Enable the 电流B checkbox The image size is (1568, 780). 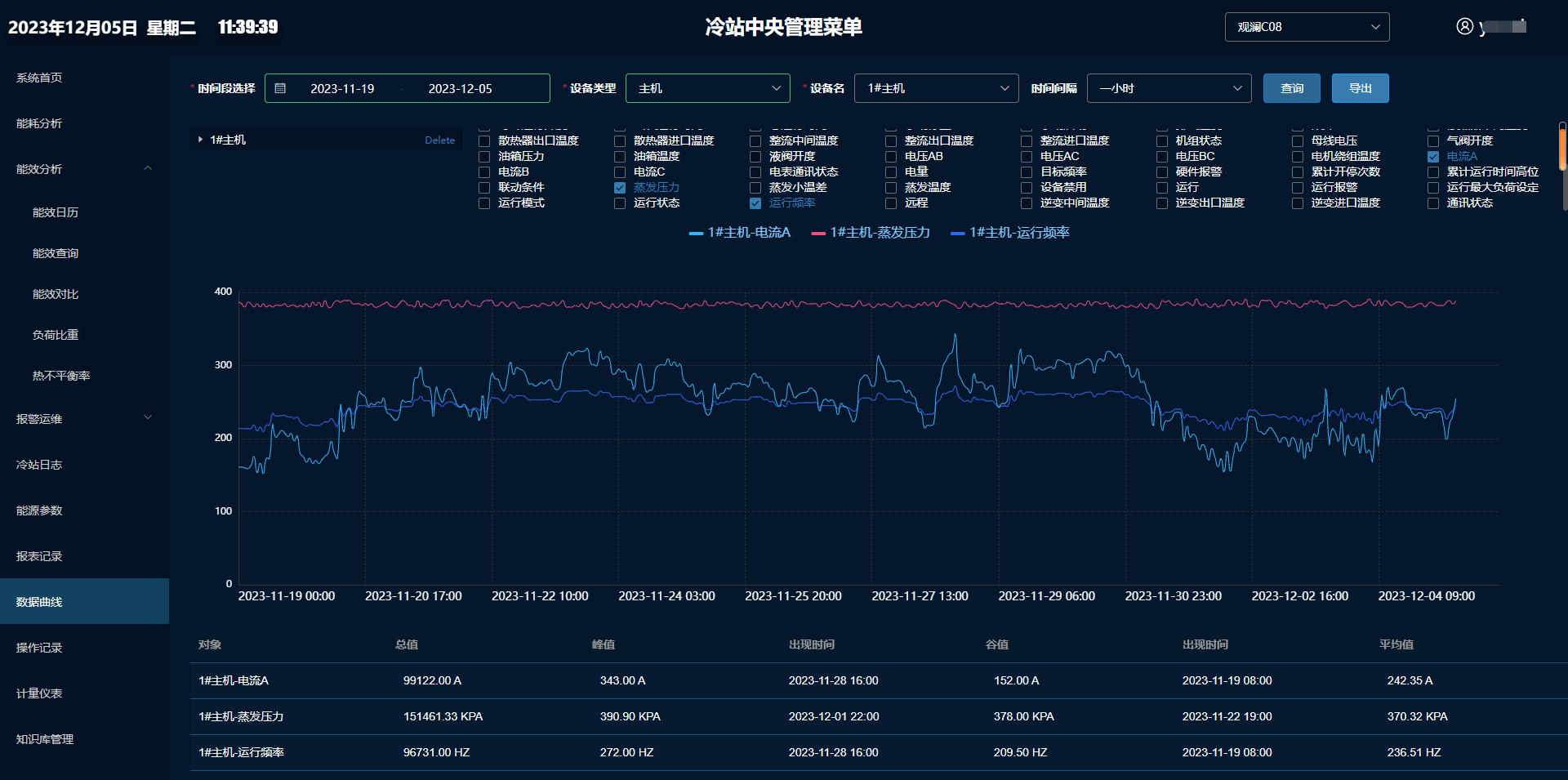click(x=483, y=172)
